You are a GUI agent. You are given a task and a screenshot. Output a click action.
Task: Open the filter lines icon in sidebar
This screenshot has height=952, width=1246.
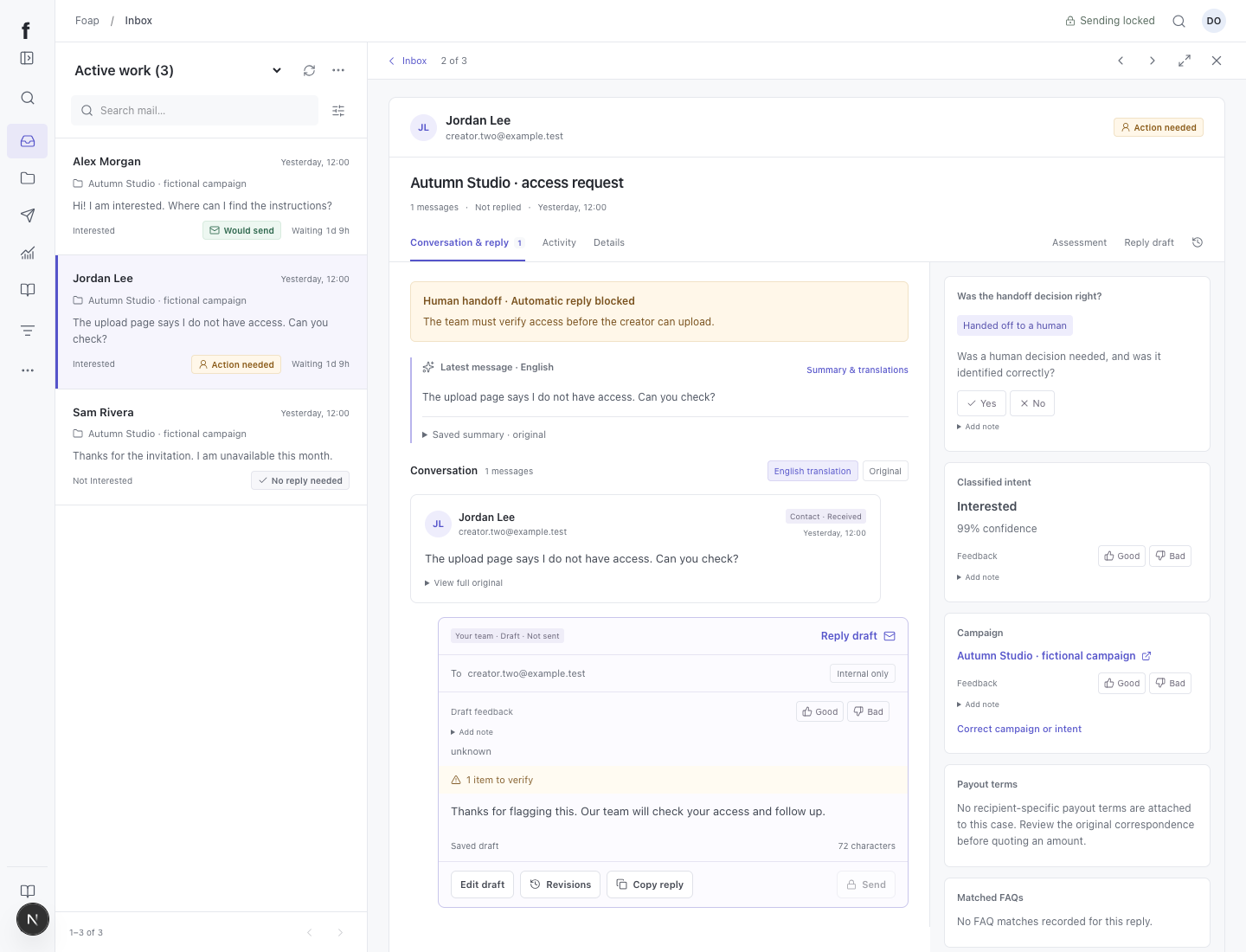(x=28, y=331)
